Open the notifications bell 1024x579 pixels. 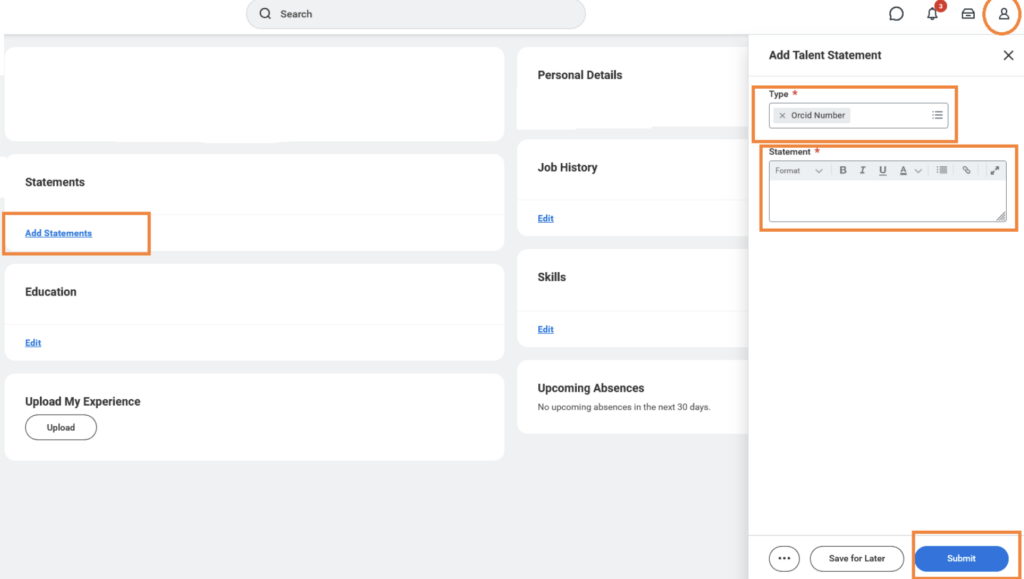pos(932,14)
